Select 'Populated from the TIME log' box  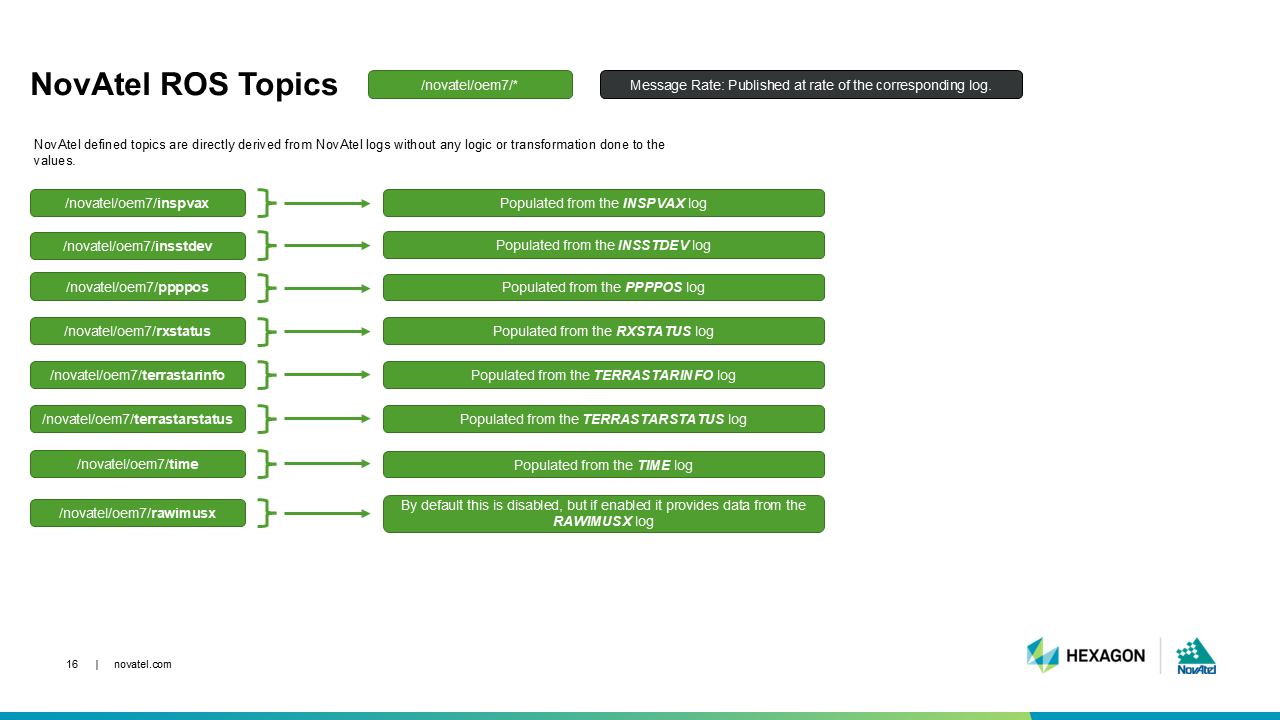coord(603,465)
